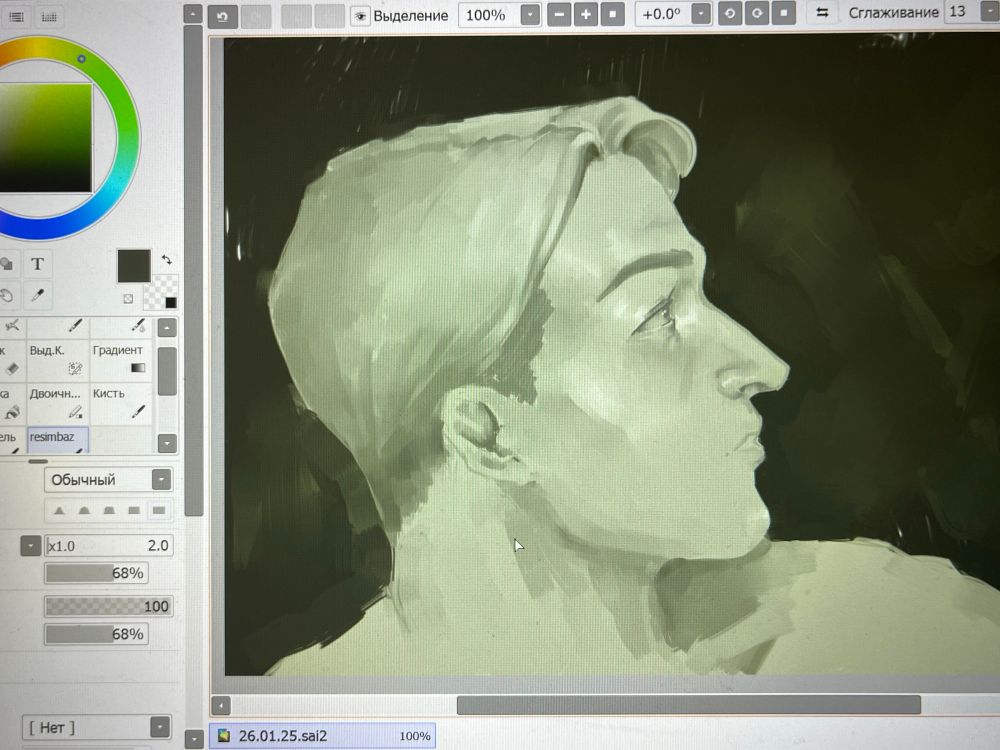Open the Сглаживание stabilizer dropdown
Viewport: 1000px width, 750px height.
tap(990, 11)
